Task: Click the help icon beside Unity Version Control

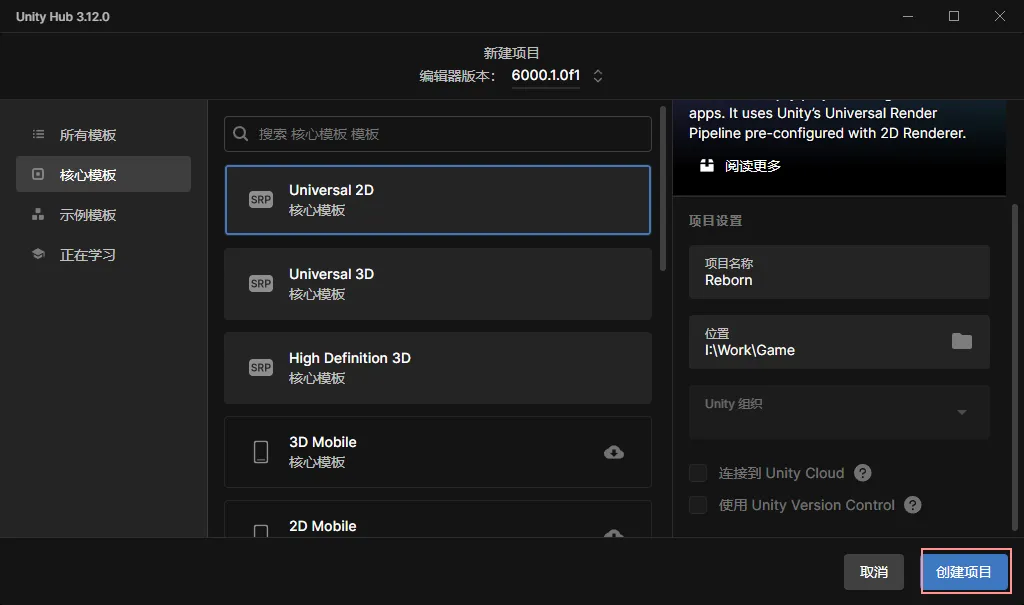Action: coord(912,505)
